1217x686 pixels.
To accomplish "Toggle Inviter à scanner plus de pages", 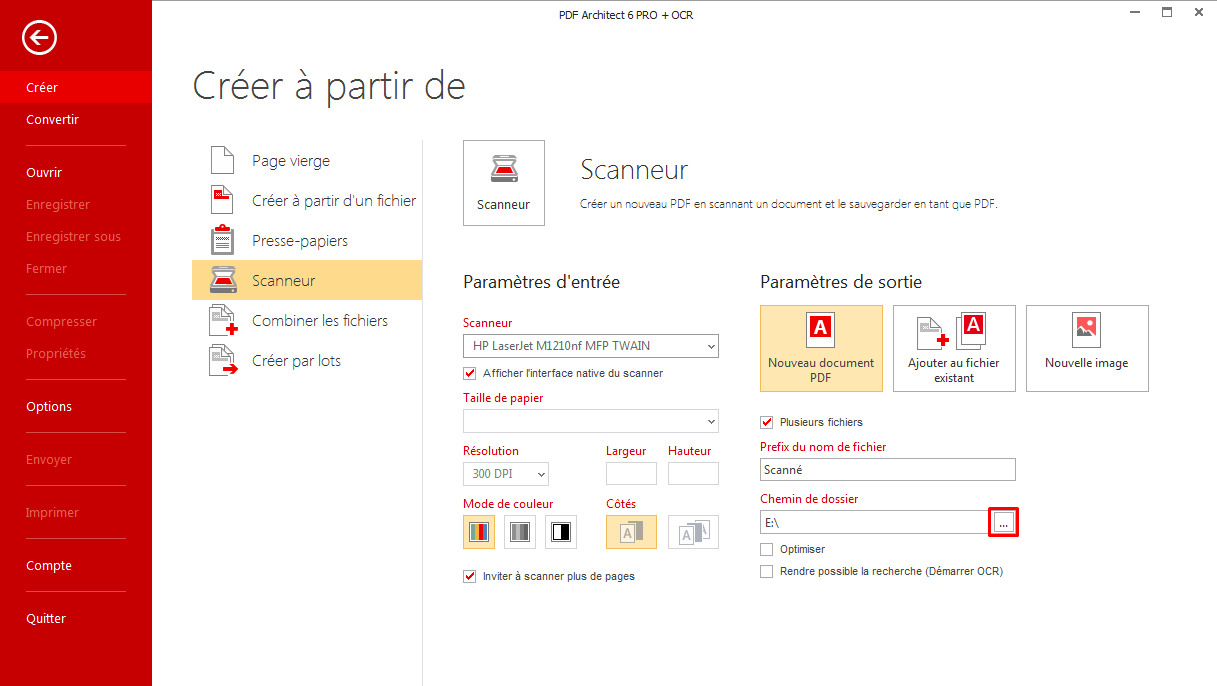I will coord(470,576).
